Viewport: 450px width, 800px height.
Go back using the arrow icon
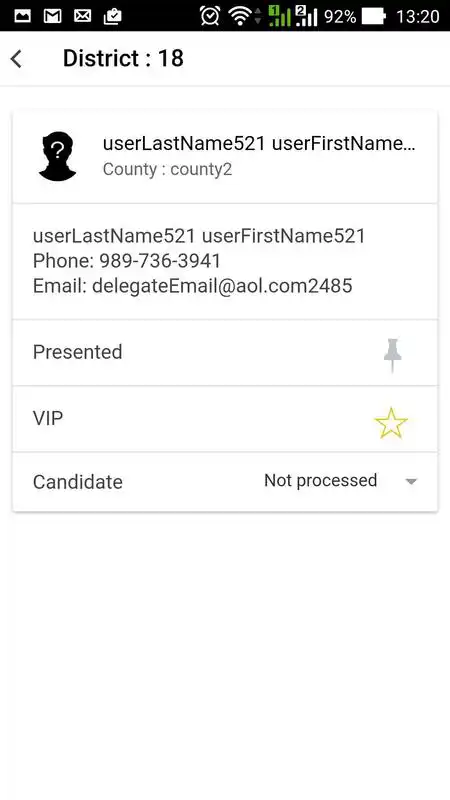pyautogui.click(x=17, y=59)
